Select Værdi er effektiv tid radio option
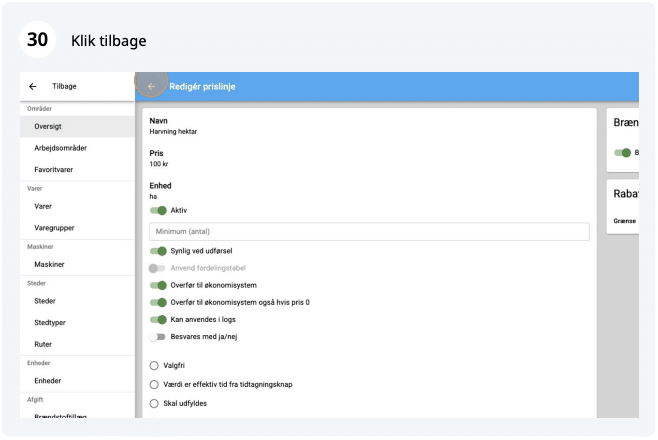658x440 pixels. (x=154, y=384)
